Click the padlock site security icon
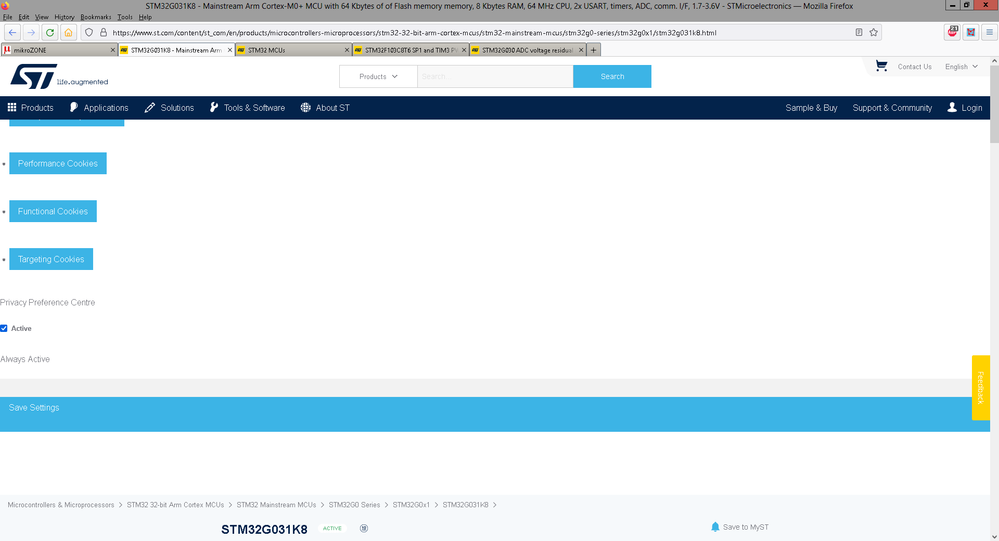The height and width of the screenshot is (541, 999). (x=103, y=32)
